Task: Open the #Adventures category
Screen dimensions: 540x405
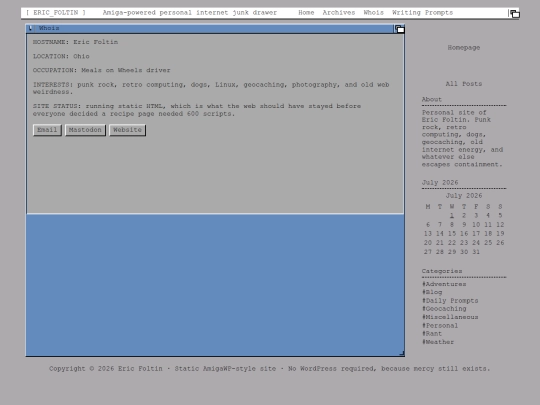Action: pos(444,284)
